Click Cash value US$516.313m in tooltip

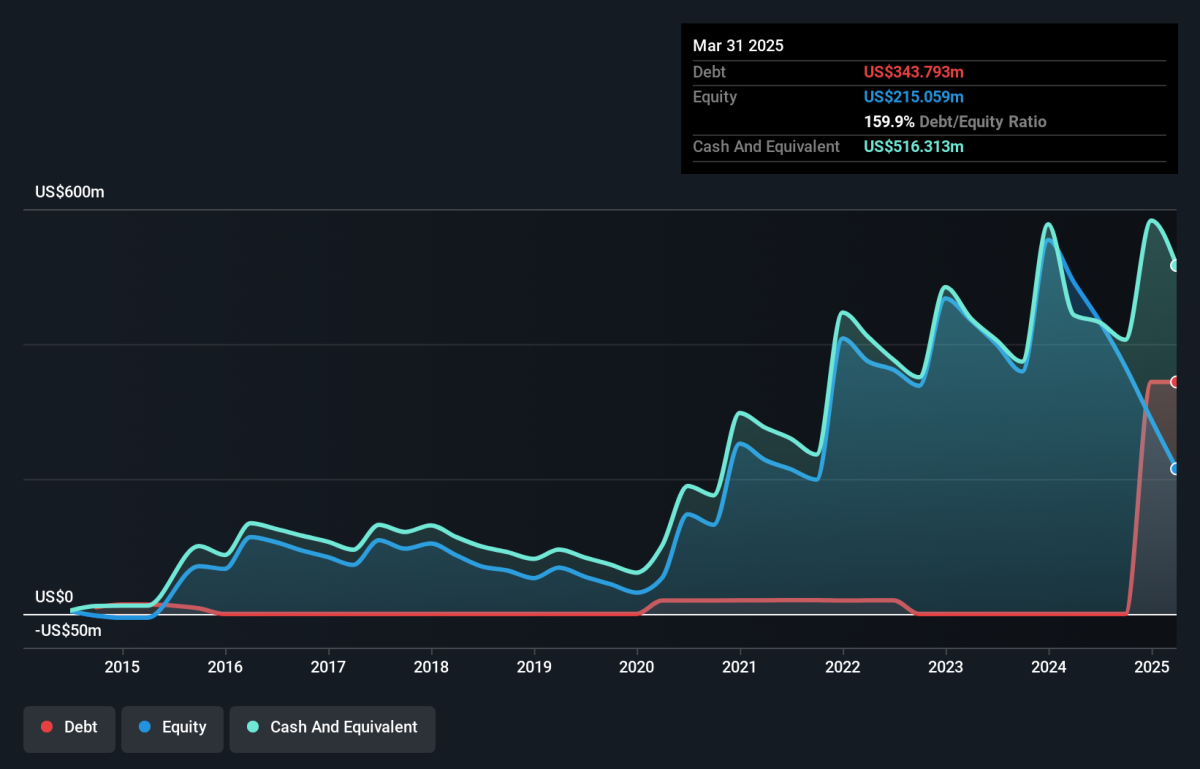pyautogui.click(x=914, y=147)
